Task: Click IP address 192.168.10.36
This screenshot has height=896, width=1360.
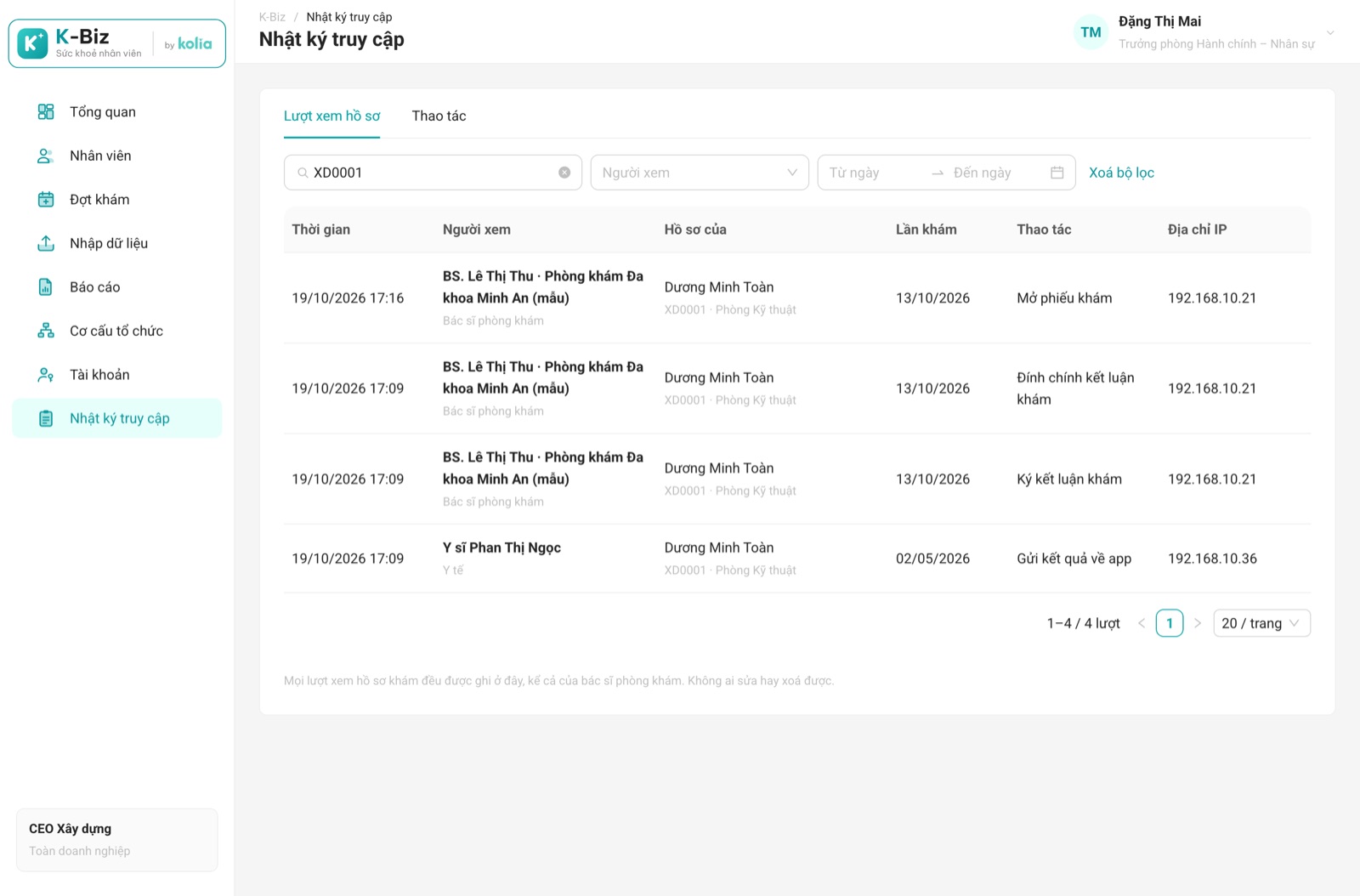Action: [x=1212, y=559]
